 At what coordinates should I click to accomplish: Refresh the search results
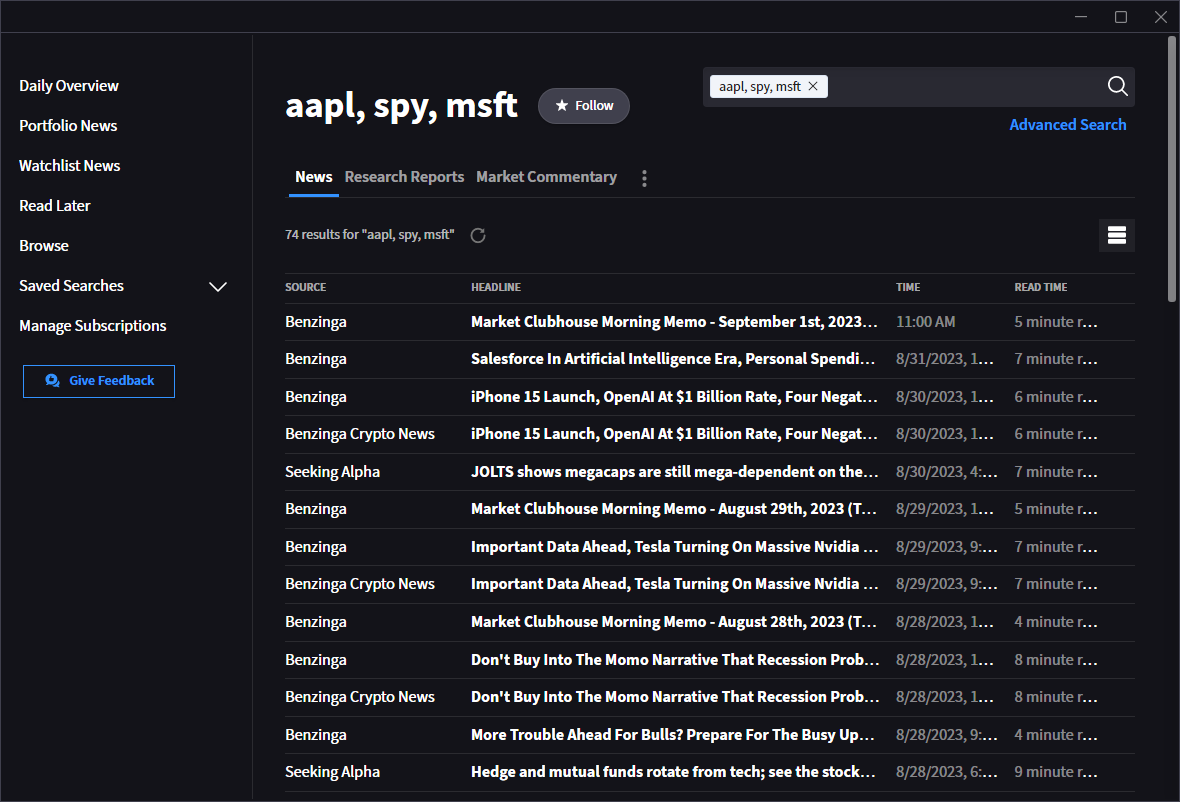pos(478,235)
